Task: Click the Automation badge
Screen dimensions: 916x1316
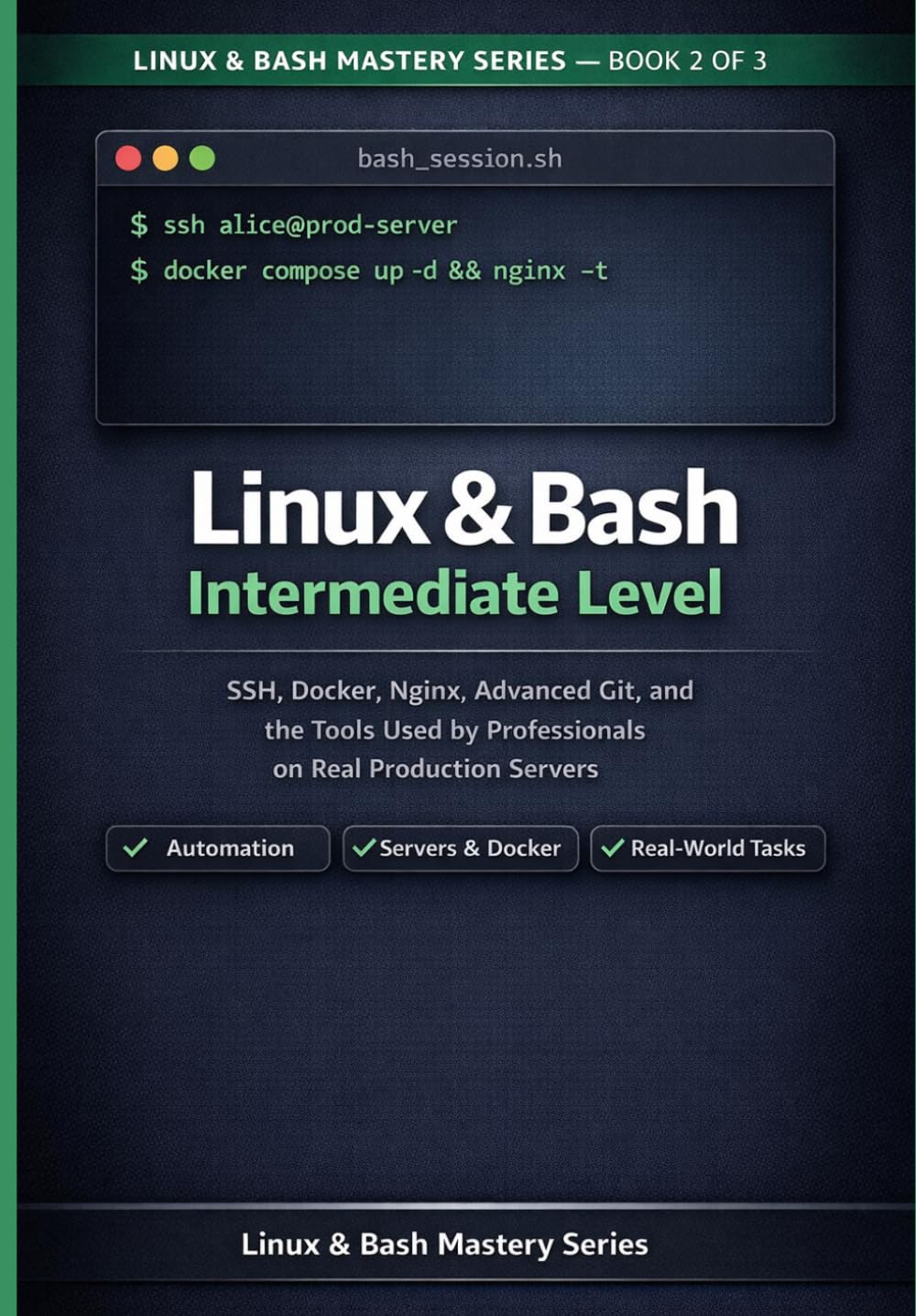Action: 218,849
